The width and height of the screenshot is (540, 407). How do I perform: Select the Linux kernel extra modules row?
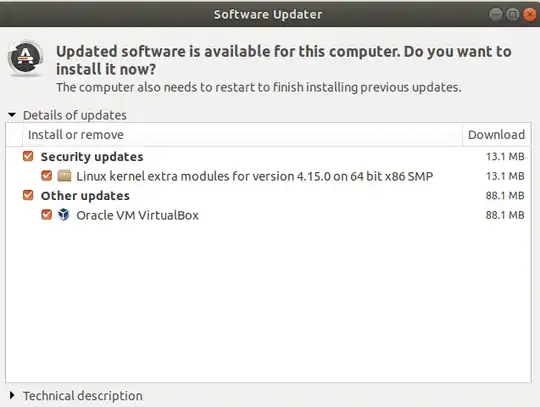[x=268, y=176]
